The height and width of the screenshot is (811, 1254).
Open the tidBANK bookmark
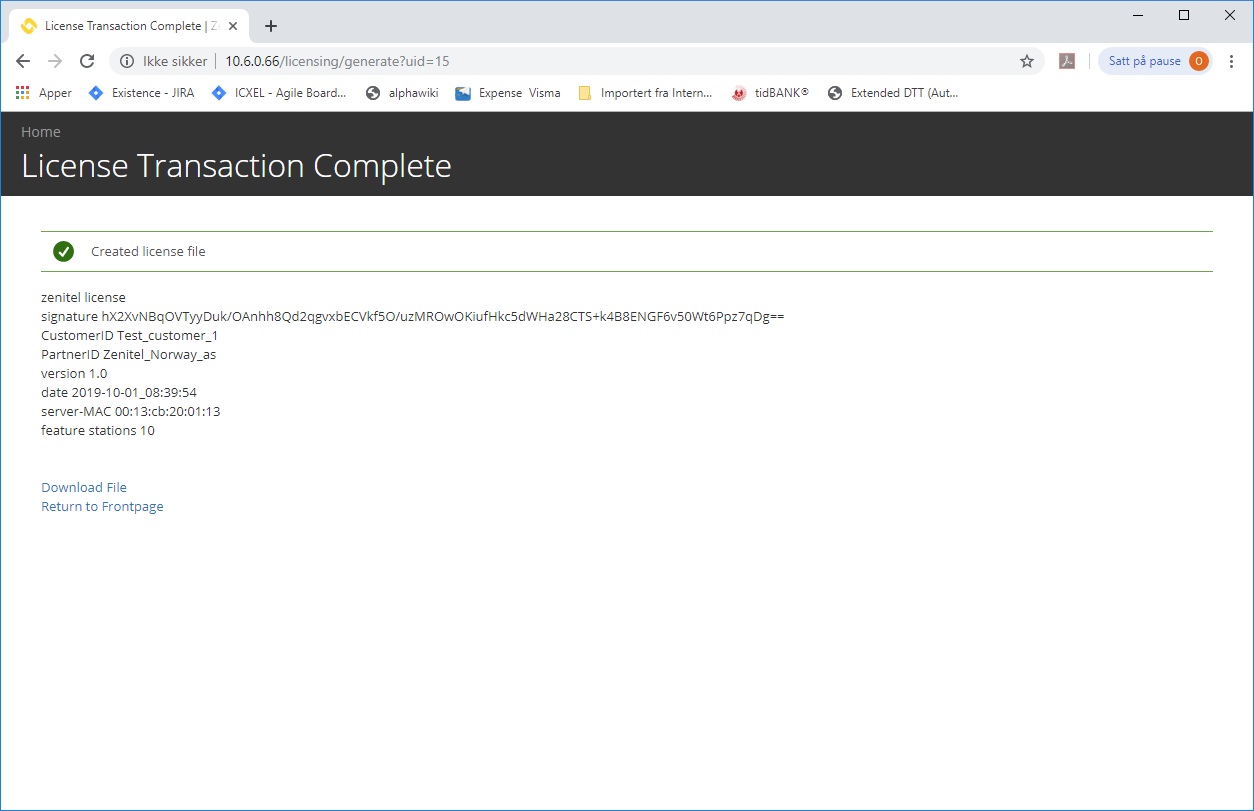pyautogui.click(x=770, y=93)
